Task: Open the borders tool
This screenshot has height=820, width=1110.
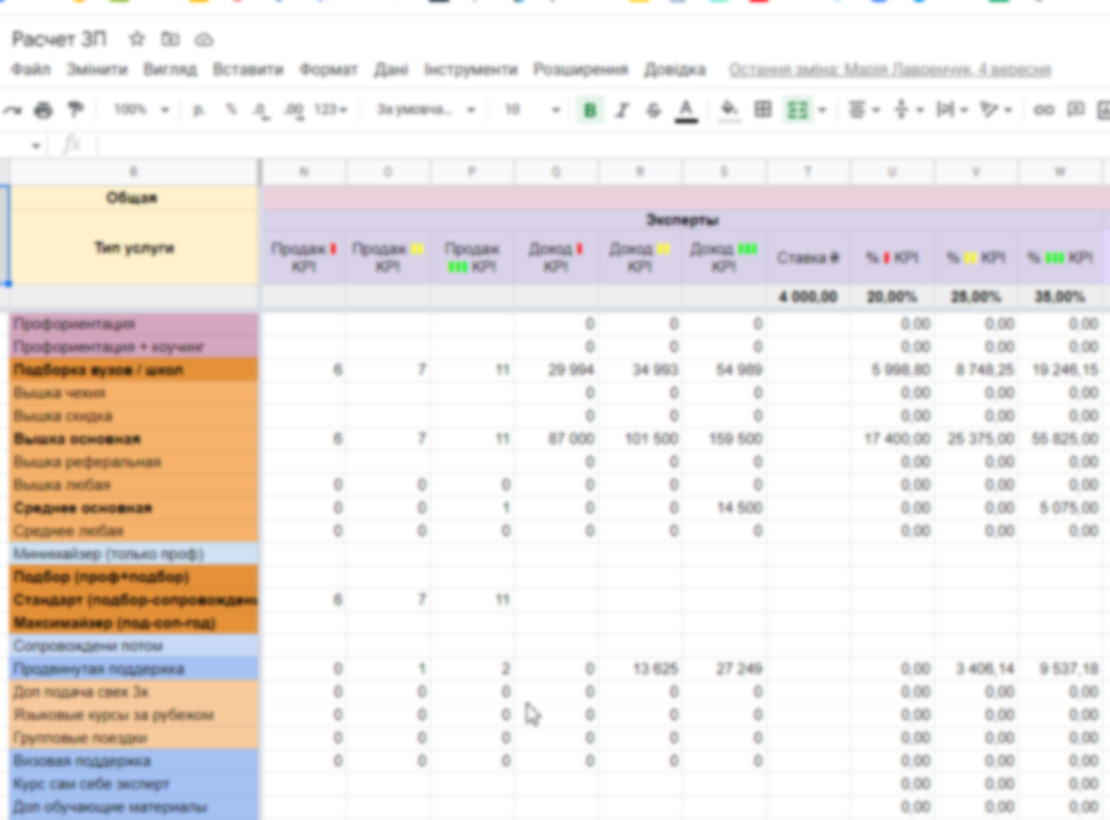Action: click(762, 110)
